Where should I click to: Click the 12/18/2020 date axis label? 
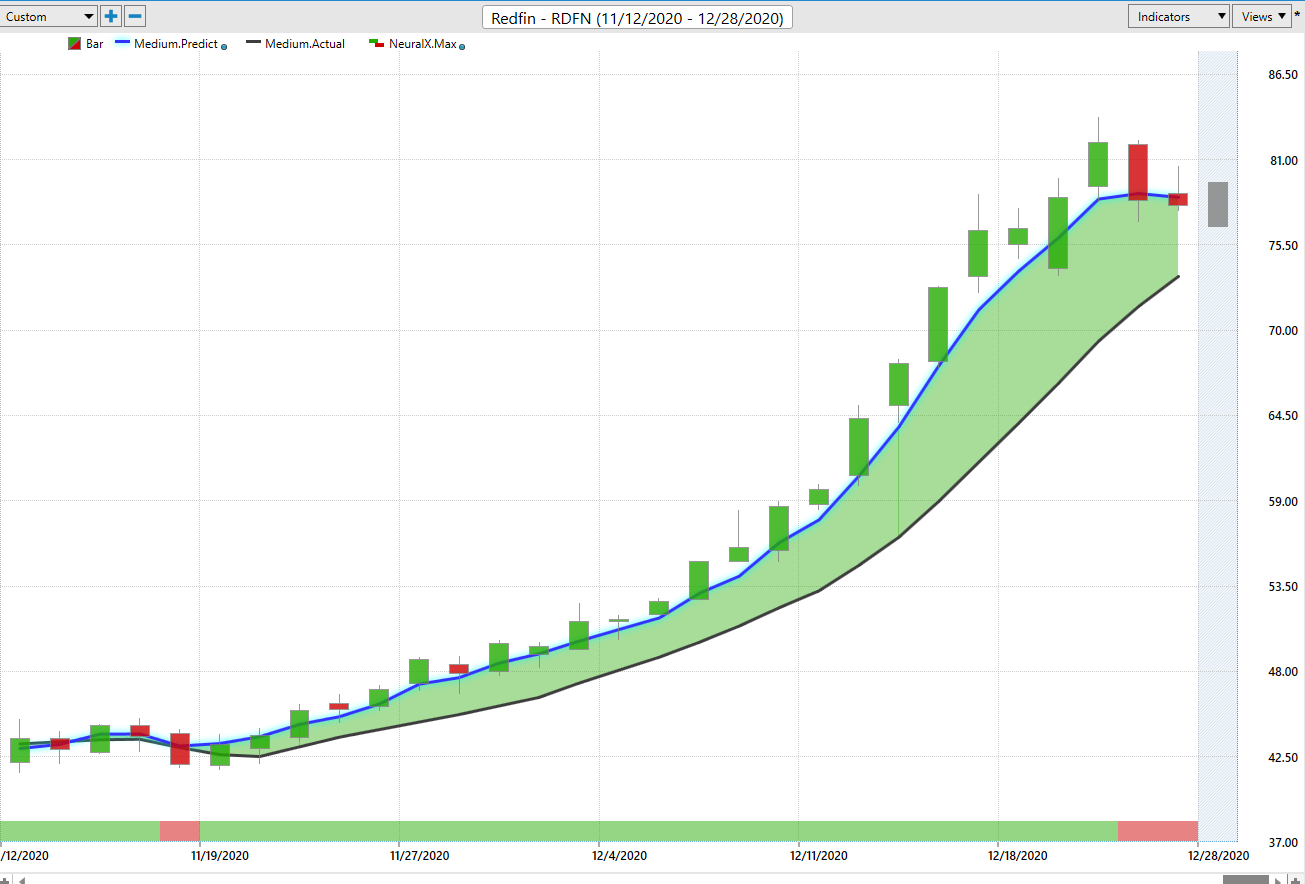1018,855
